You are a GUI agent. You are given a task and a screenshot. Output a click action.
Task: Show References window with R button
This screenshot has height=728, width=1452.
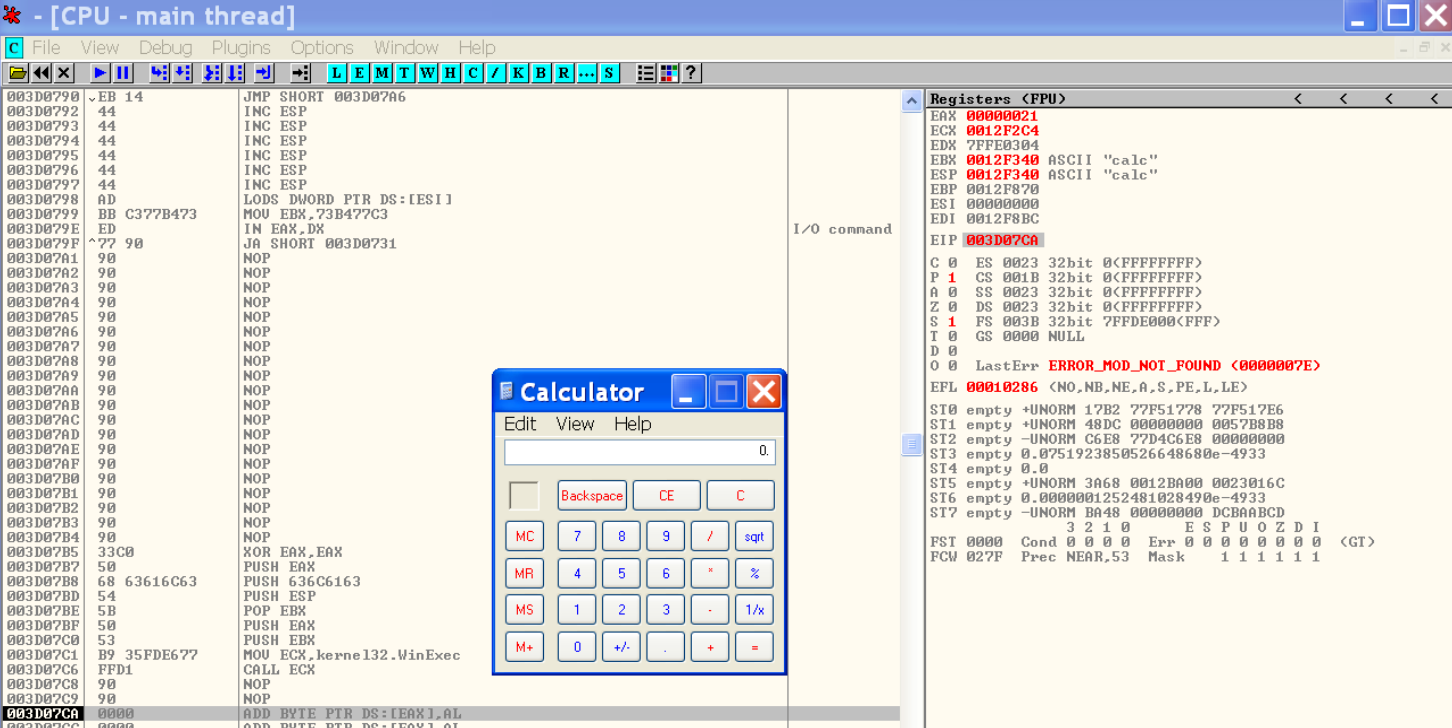point(564,73)
